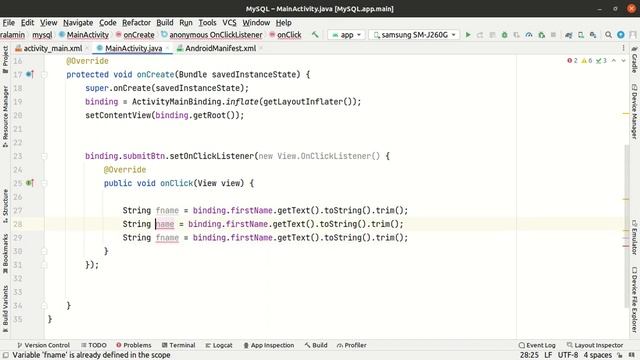The width and height of the screenshot is (640, 360).
Task: Open the Event Log tool window
Action: click(537, 345)
